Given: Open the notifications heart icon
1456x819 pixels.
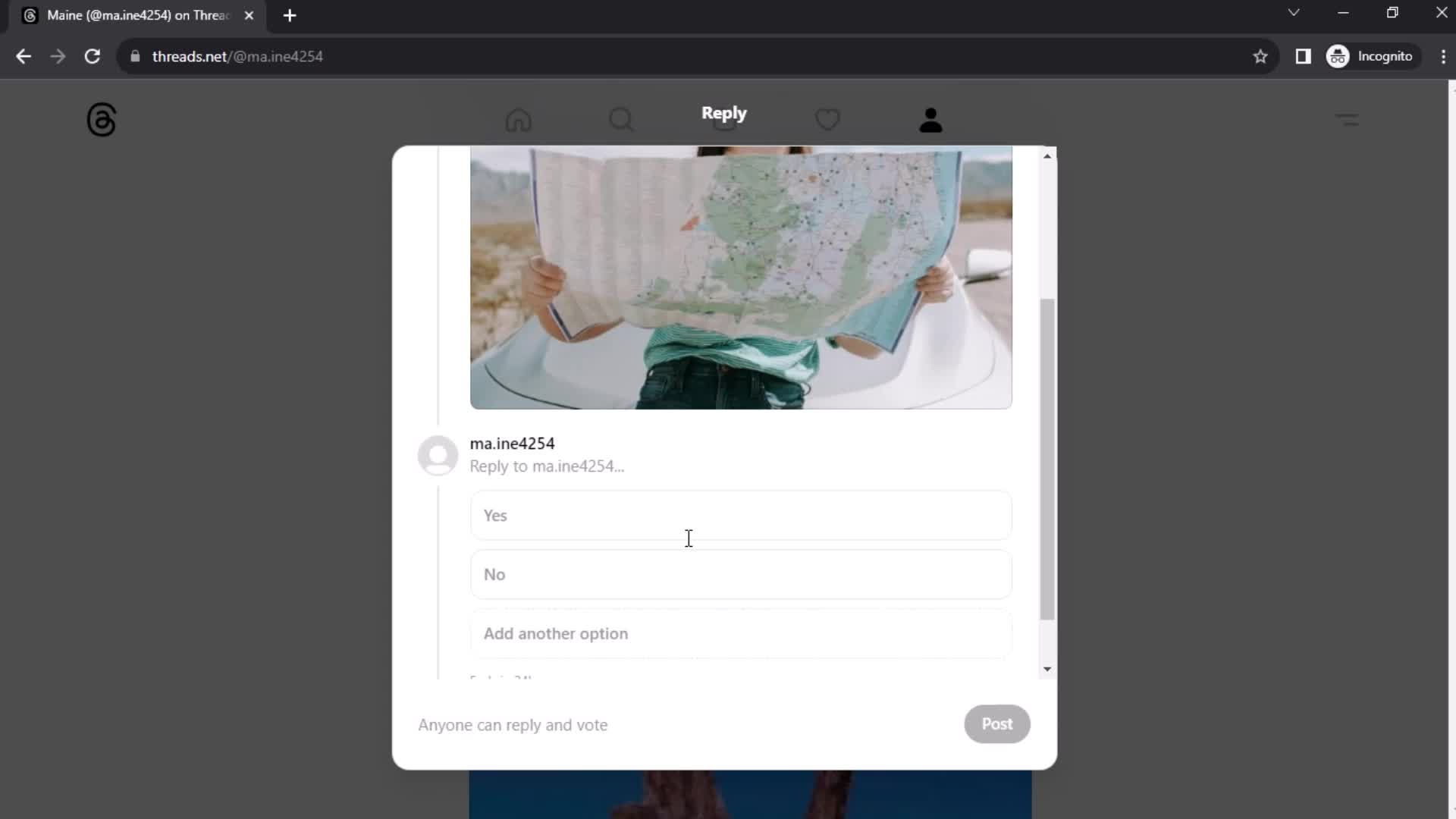Looking at the screenshot, I should pos(828,119).
